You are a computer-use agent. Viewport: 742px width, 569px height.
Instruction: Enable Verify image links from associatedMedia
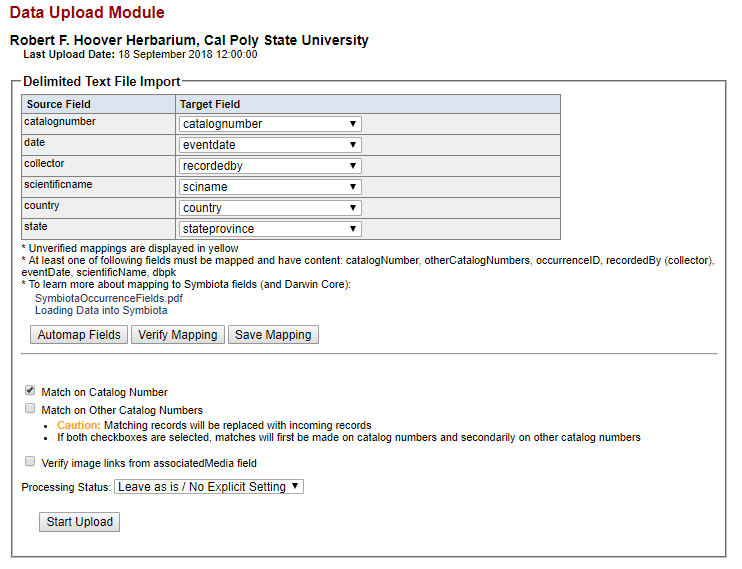click(30, 462)
